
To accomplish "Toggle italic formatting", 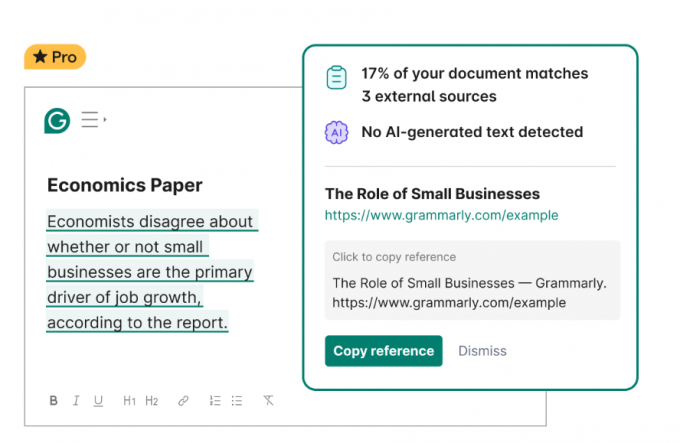I will 76,401.
